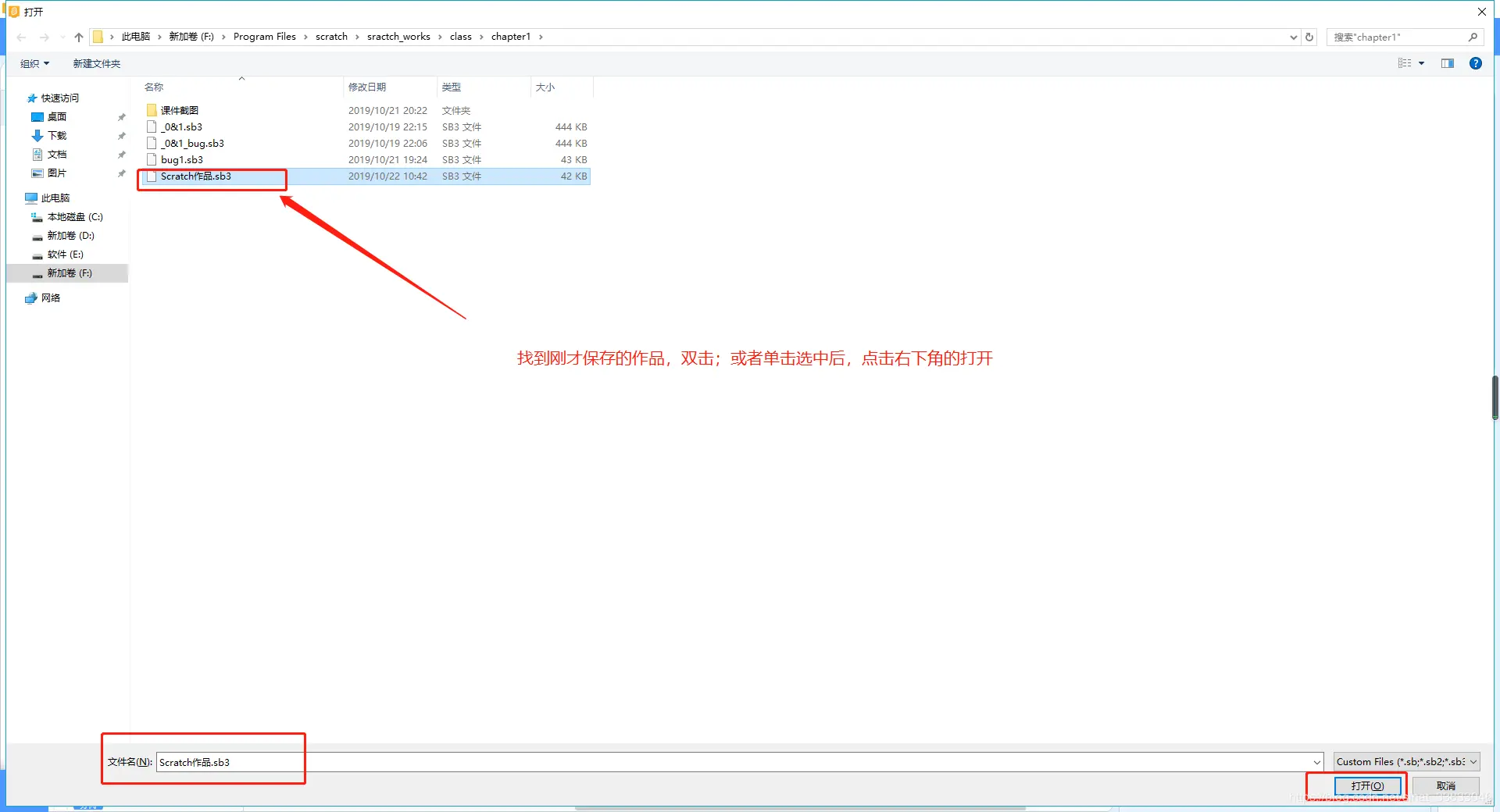Screen dimensions: 1500x812
Task: Open the help icon
Action: (x=1476, y=63)
